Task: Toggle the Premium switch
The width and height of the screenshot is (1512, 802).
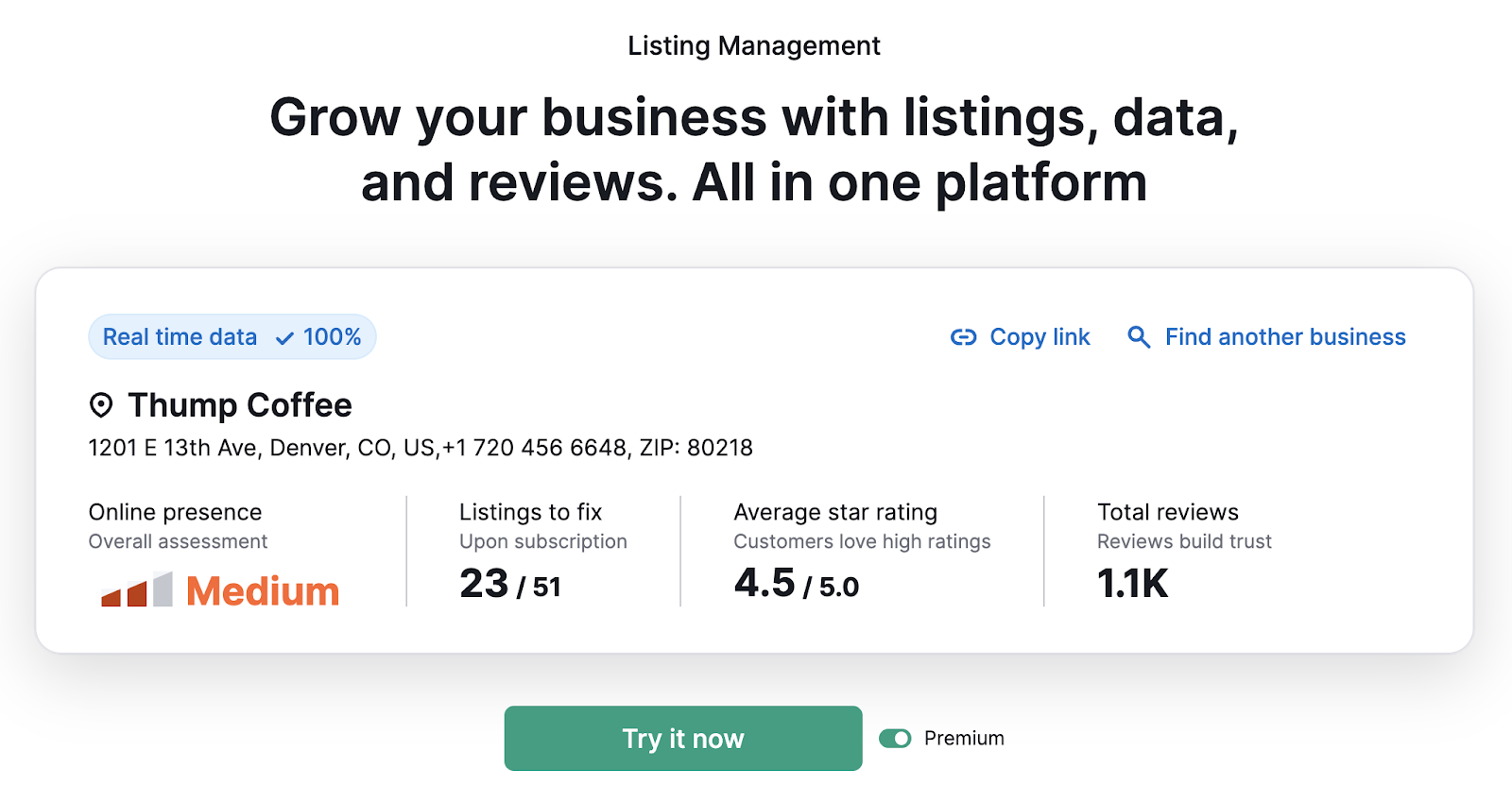Action: point(896,738)
